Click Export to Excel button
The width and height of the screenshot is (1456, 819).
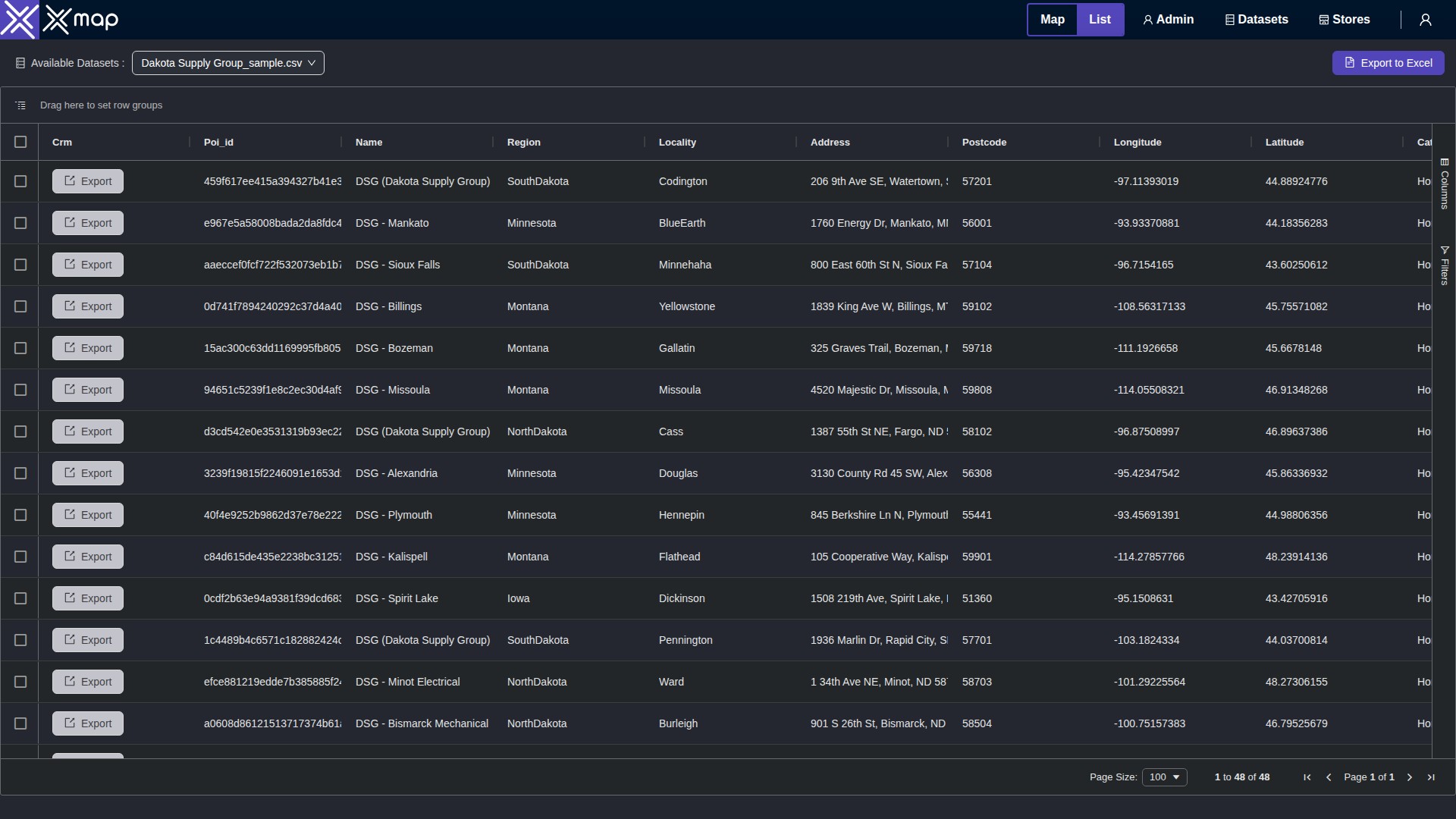pos(1388,63)
